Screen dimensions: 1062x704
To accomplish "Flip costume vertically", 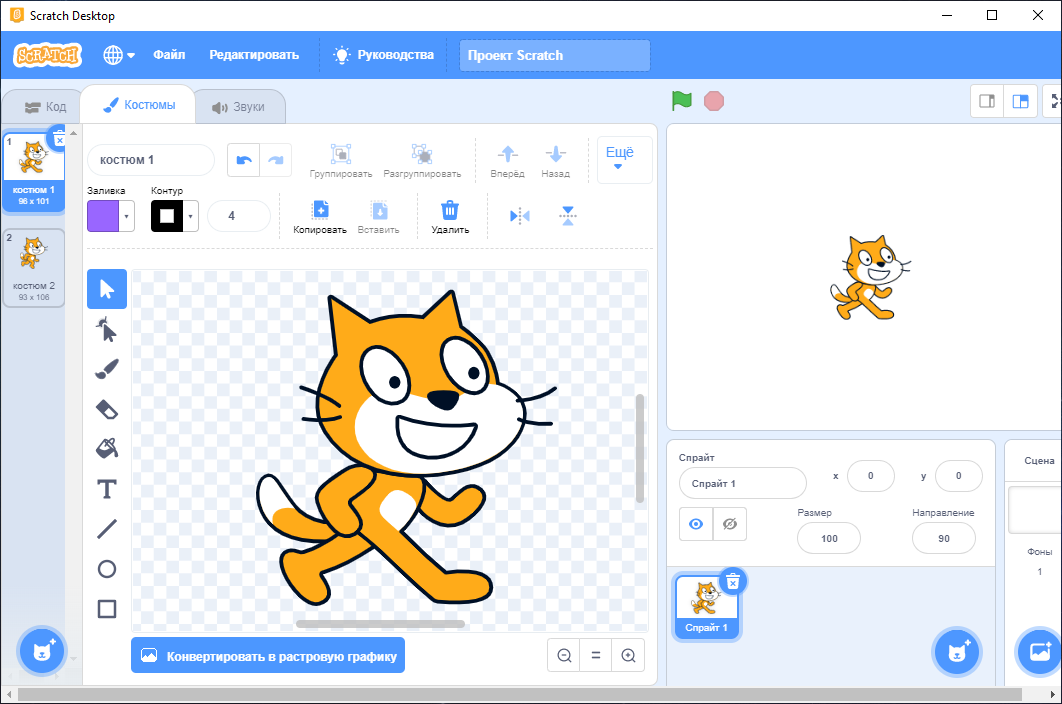I will tap(568, 216).
